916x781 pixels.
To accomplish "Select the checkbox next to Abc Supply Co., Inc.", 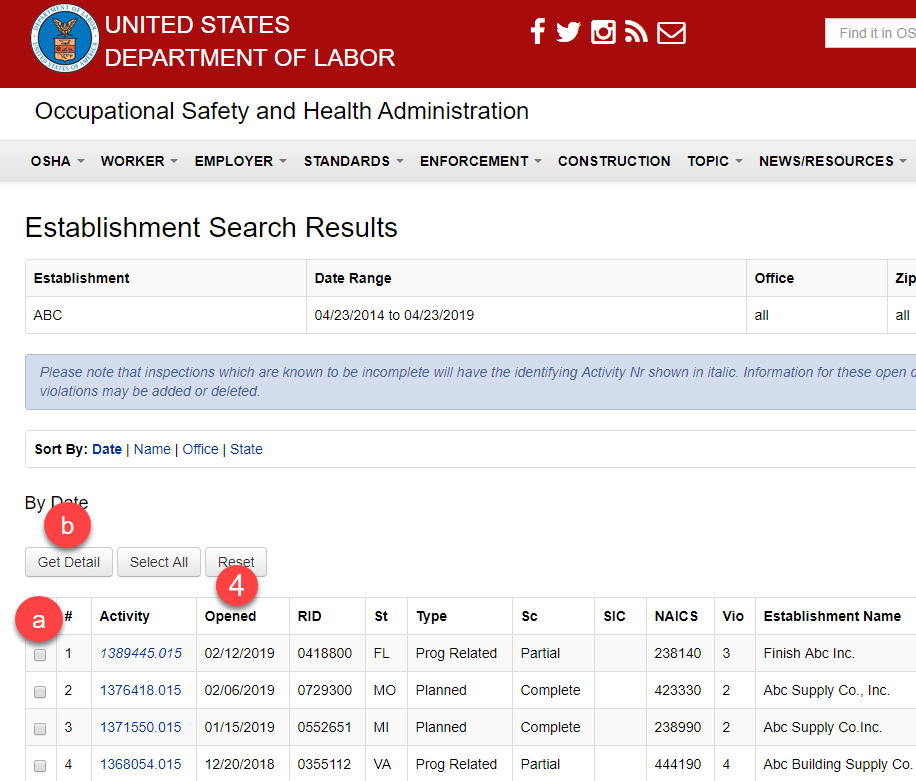I will (40, 691).
